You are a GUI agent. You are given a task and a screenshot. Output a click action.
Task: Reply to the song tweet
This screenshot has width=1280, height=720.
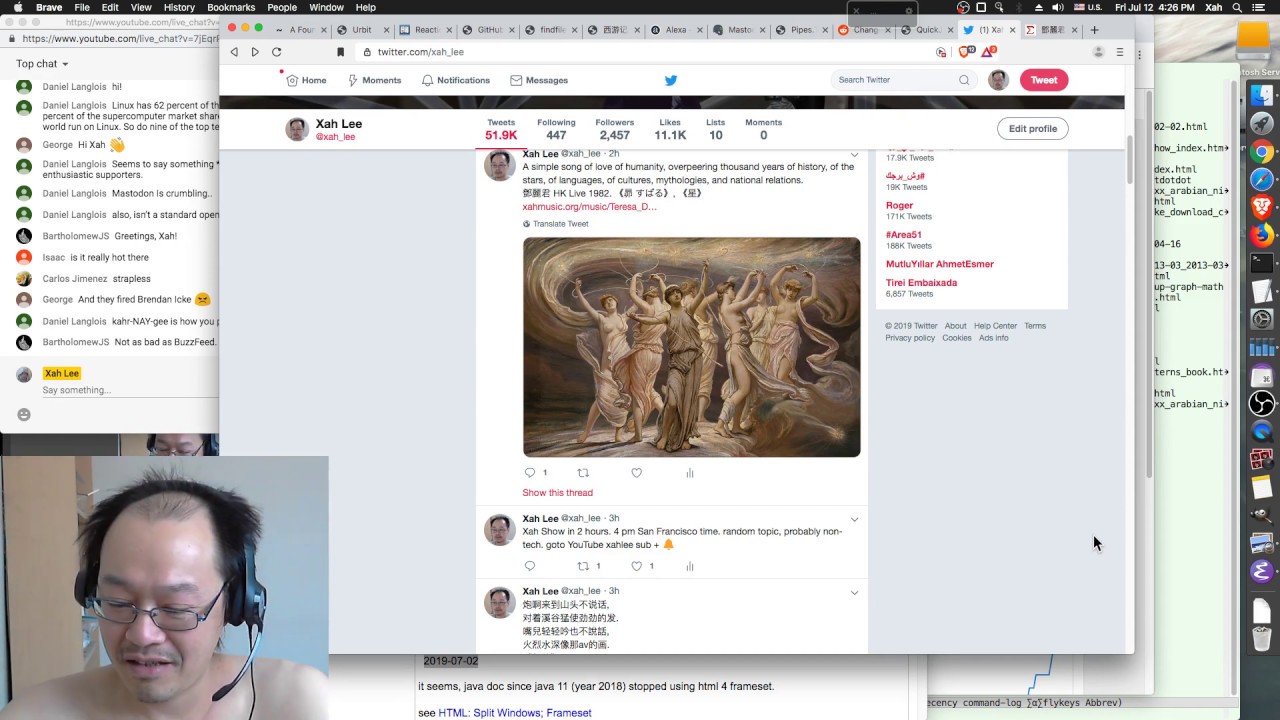coord(530,473)
